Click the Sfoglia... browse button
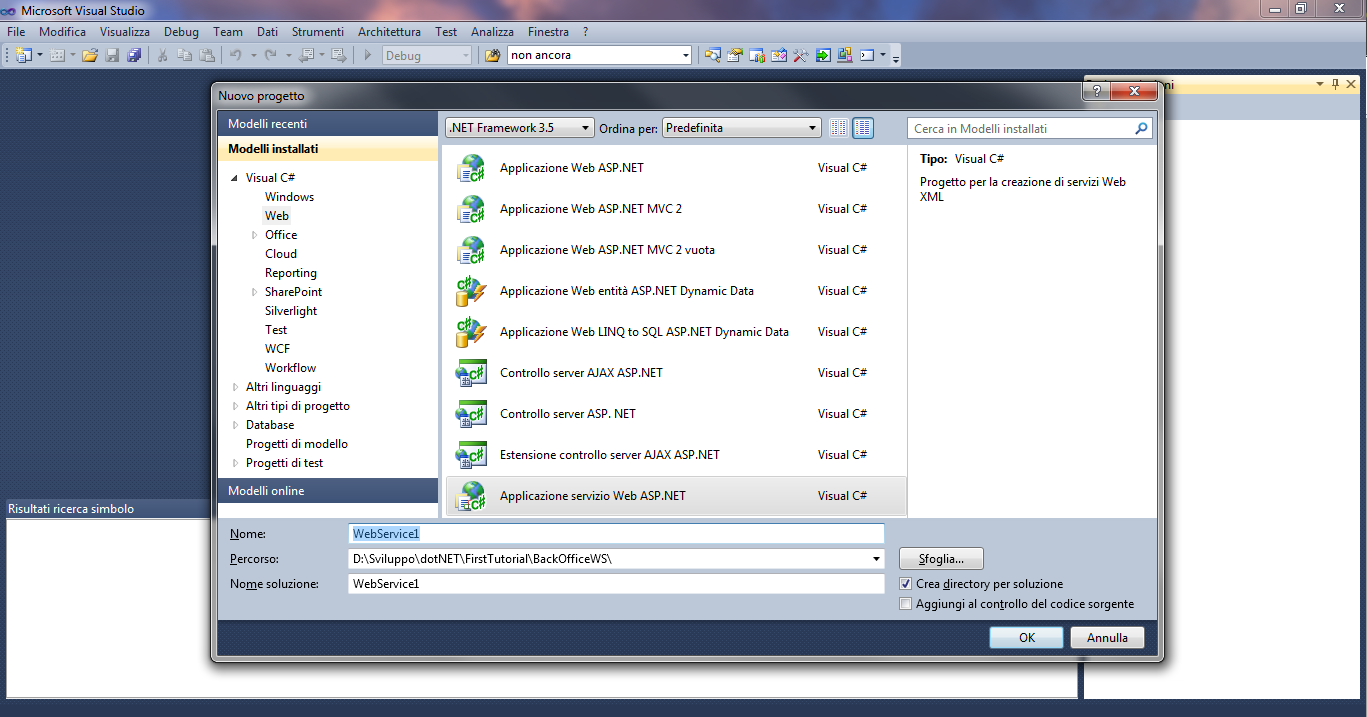This screenshot has height=717, width=1367. (941, 559)
